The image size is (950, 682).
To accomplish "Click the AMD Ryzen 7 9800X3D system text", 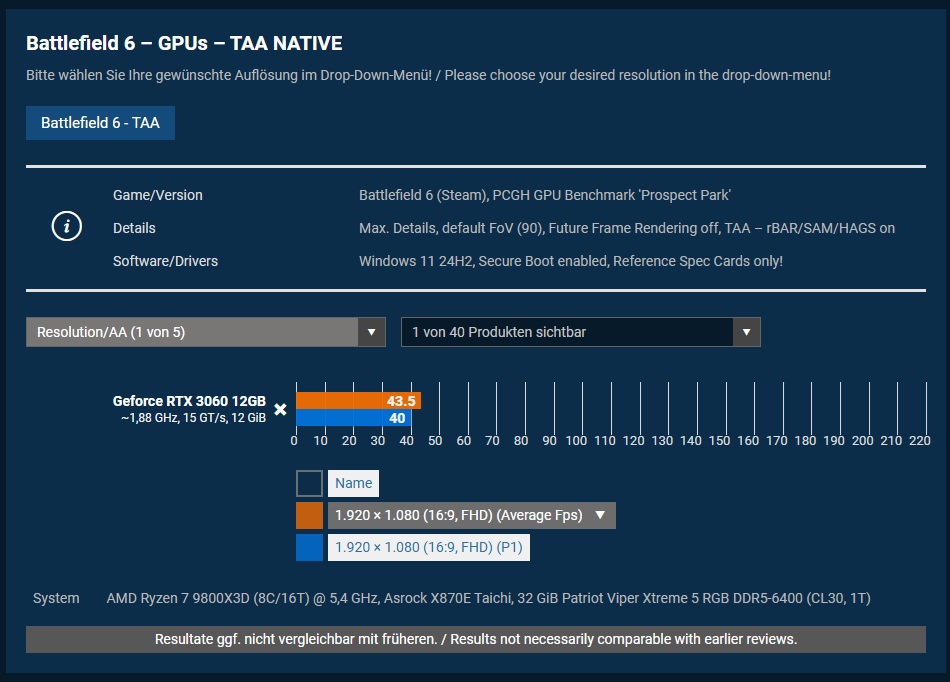I will pos(488,598).
